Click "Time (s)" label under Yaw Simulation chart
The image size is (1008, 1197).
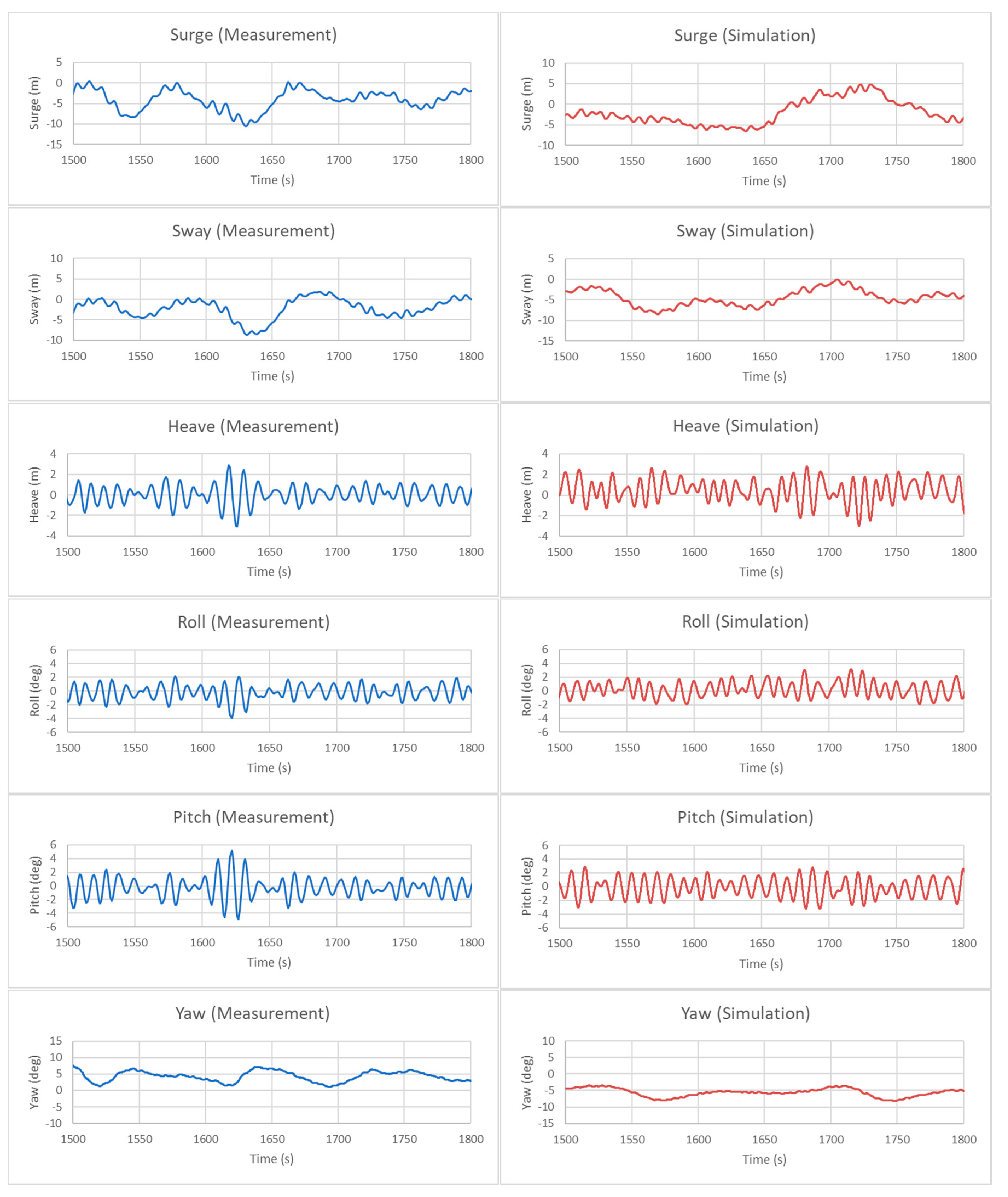(764, 1159)
